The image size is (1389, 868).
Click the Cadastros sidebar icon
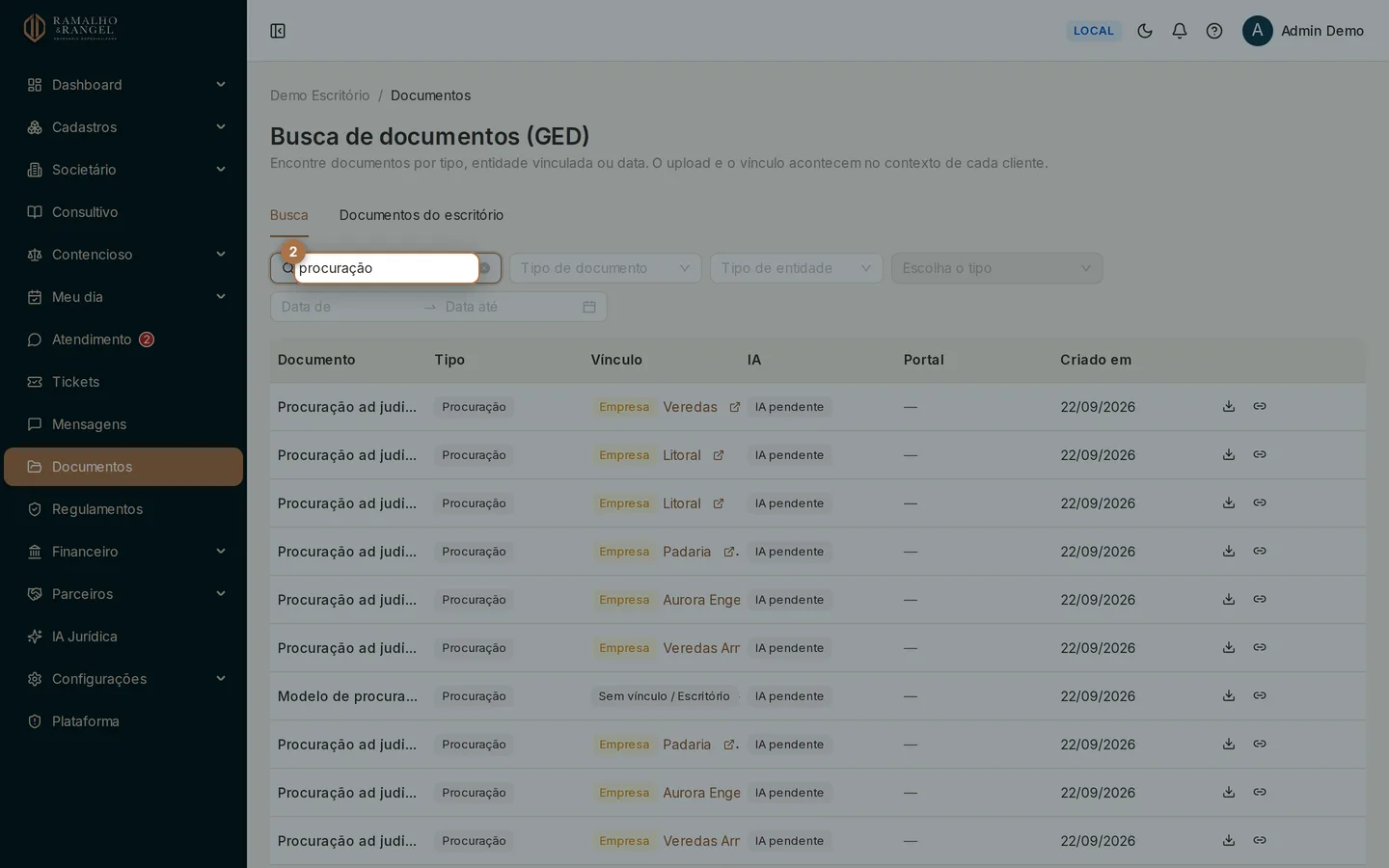(35, 127)
